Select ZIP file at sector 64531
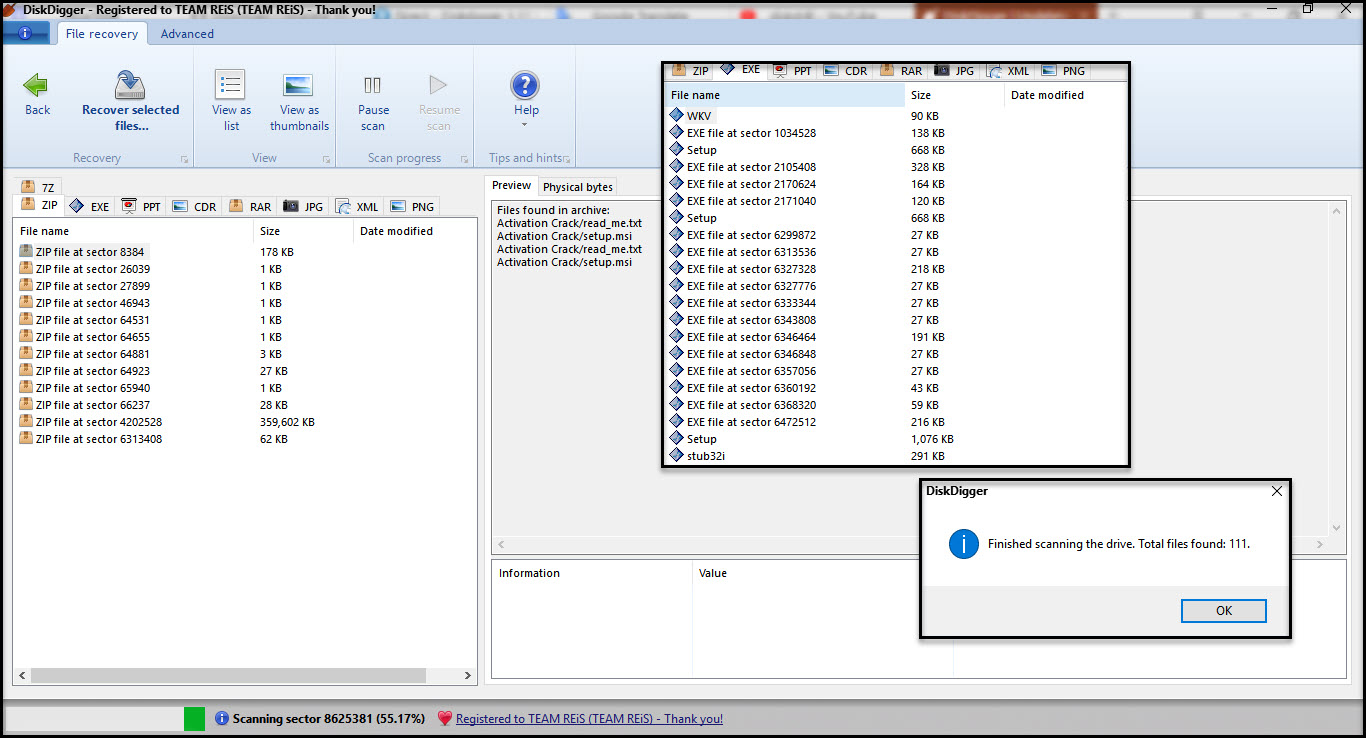Viewport: 1366px width, 738px height. coord(93,320)
